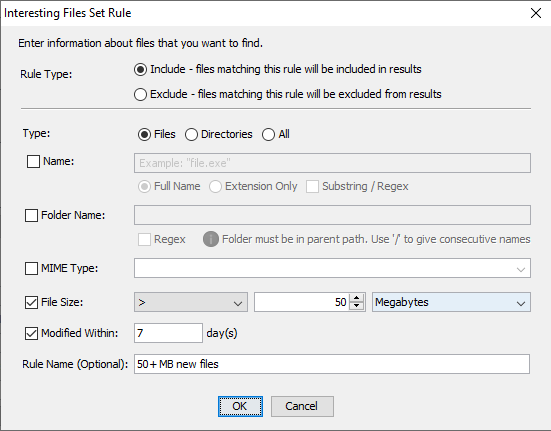Select the Files type radio button
The image size is (551, 431).
[144, 135]
